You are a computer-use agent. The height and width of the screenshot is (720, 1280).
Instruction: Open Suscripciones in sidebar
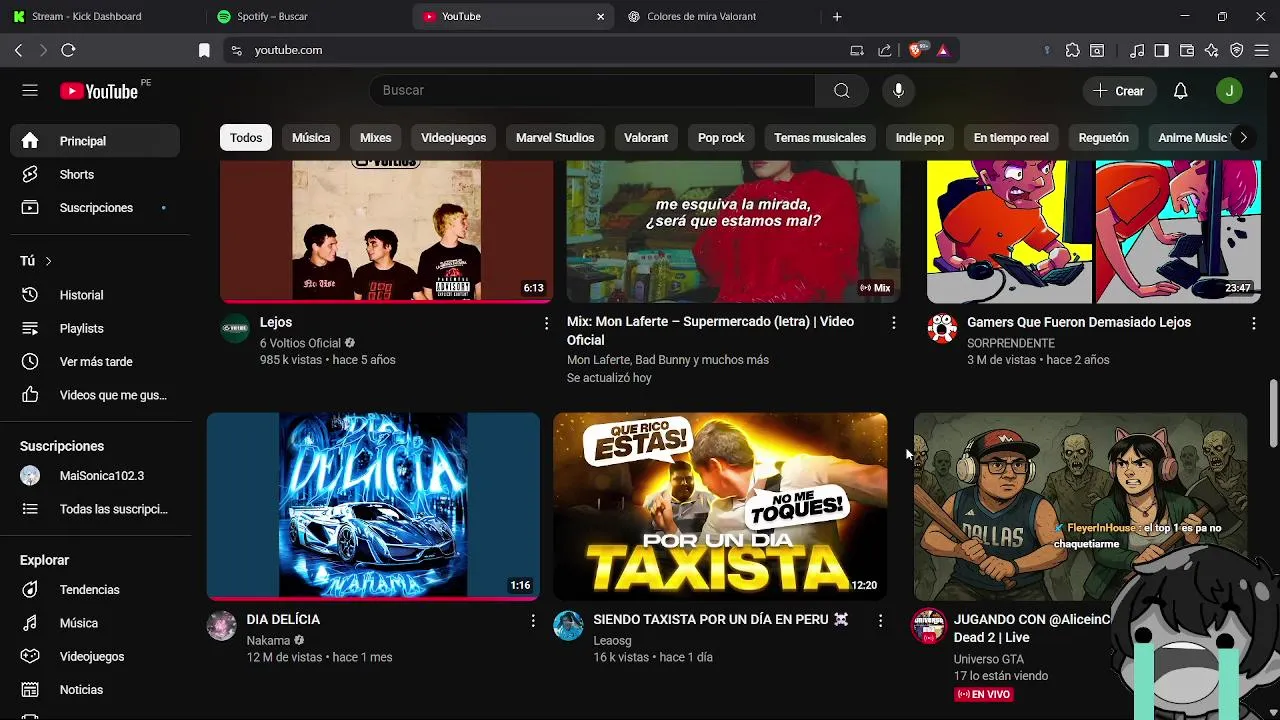[x=95, y=208]
